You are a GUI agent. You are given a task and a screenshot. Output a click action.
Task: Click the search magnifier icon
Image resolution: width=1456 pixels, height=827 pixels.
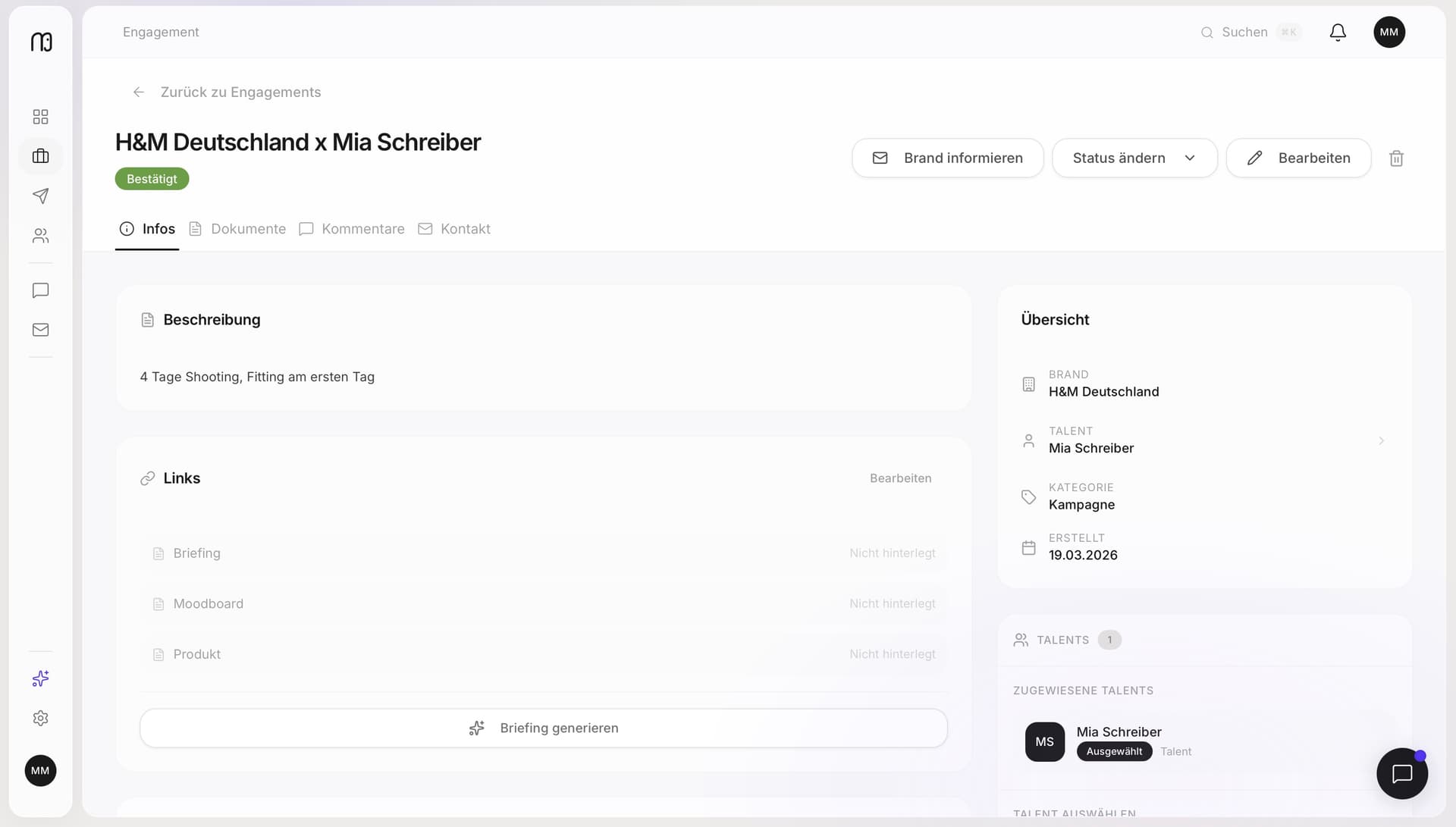coord(1207,33)
